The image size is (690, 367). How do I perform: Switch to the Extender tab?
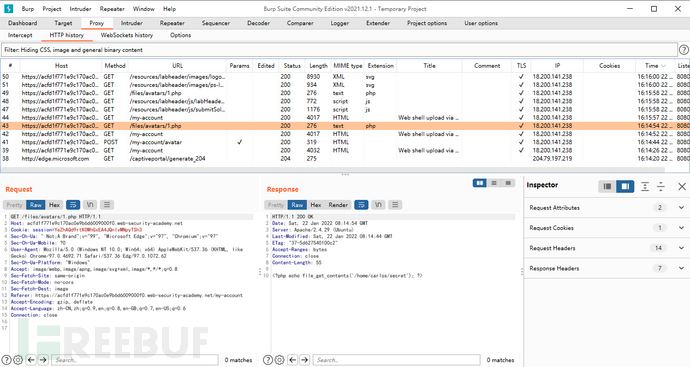(378, 23)
